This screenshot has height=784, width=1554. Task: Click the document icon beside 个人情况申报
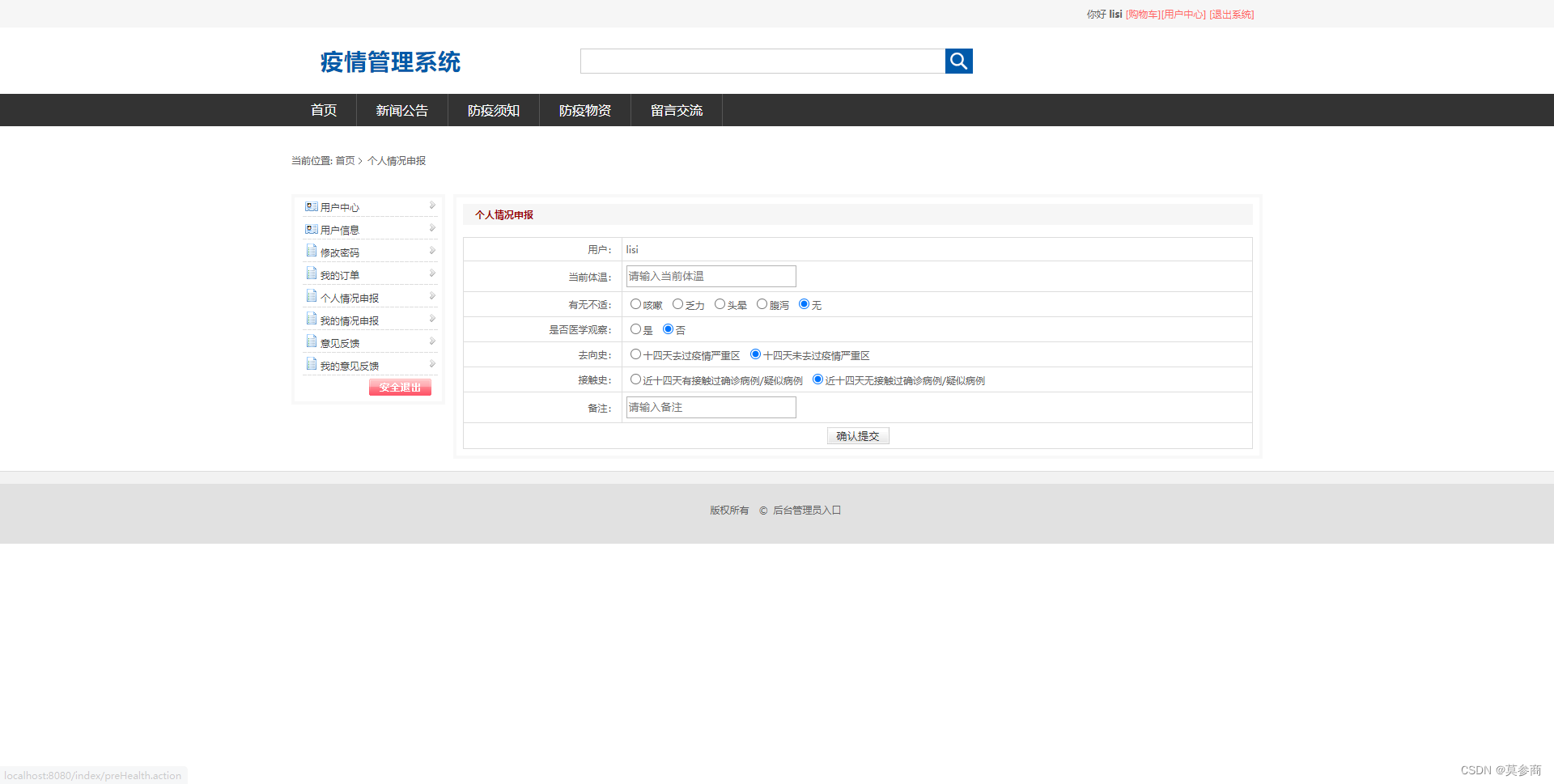[x=312, y=297]
